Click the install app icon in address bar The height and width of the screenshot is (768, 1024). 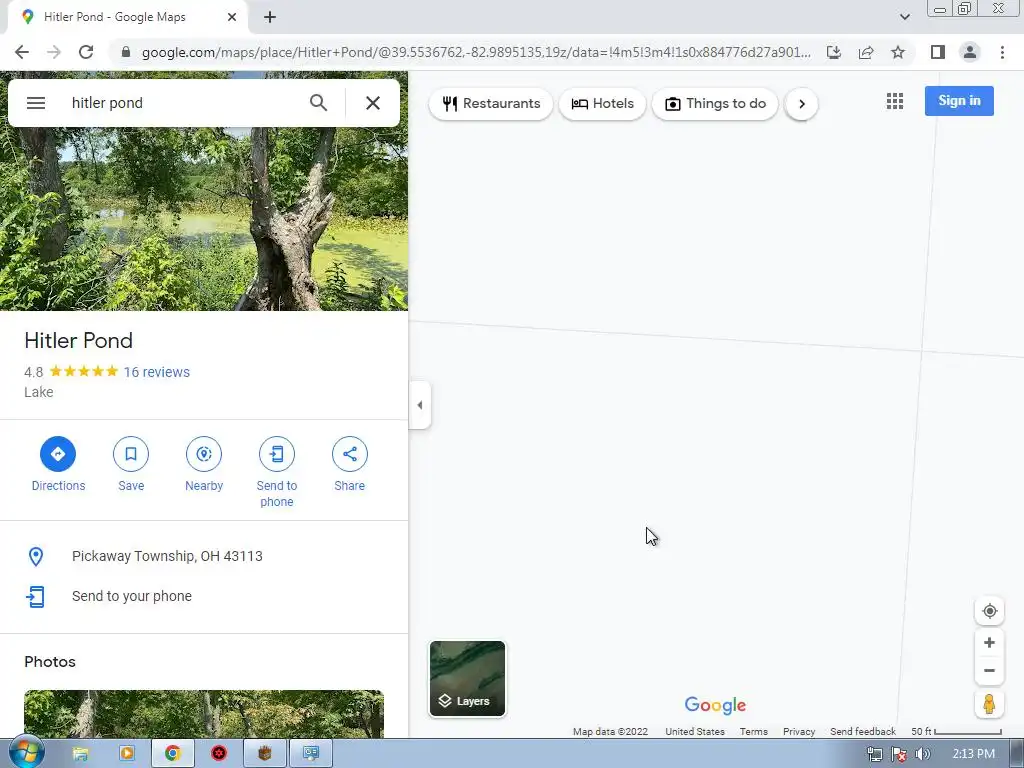point(834,52)
